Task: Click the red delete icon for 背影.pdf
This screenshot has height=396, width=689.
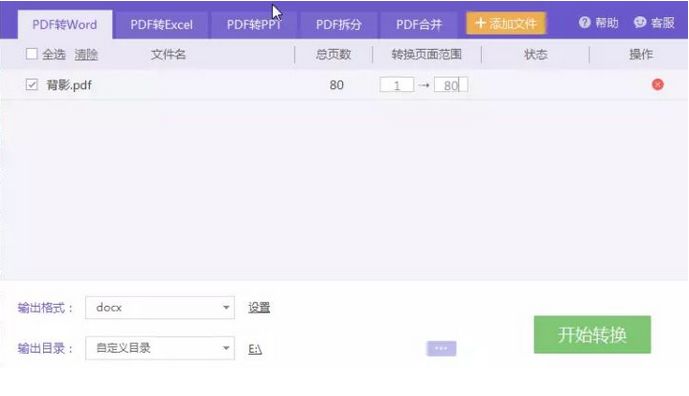Action: point(657,84)
